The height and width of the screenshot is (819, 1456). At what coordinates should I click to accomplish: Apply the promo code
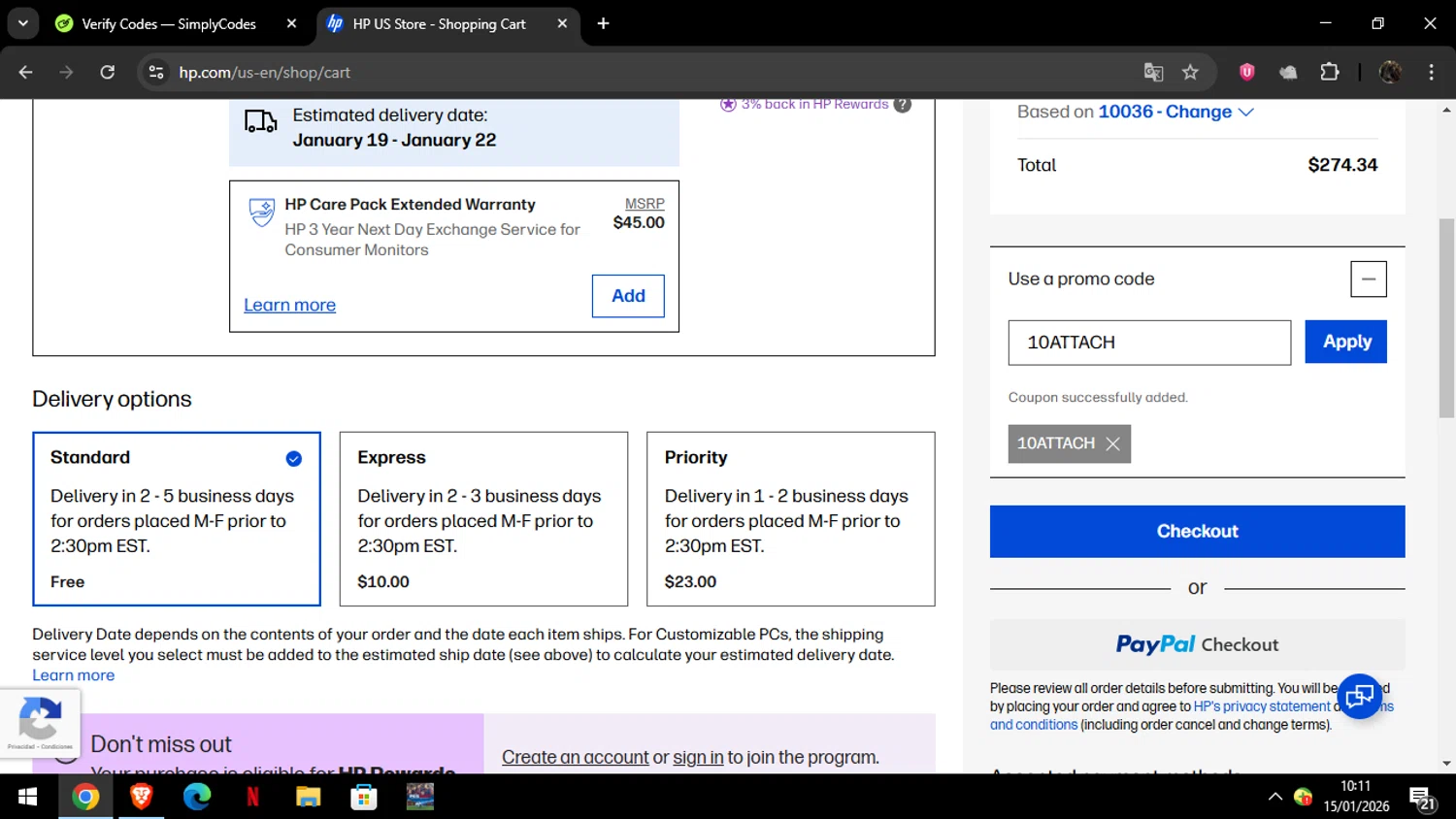click(1346, 342)
